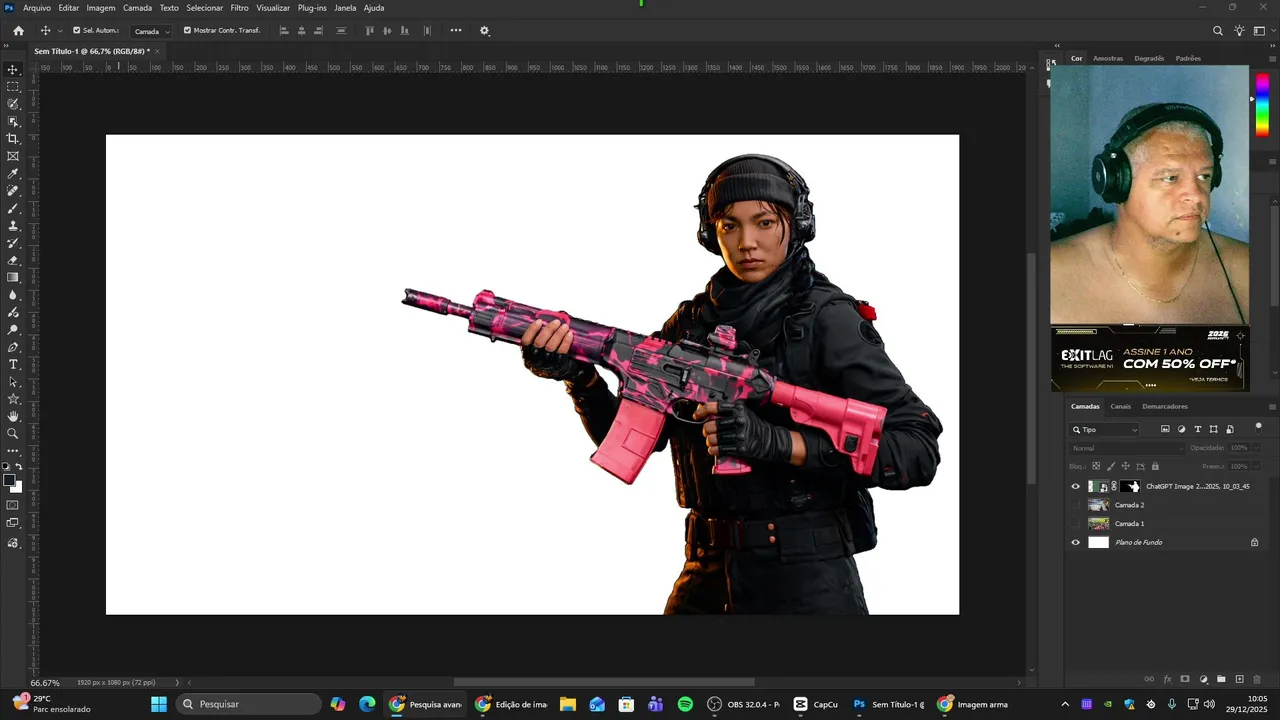Select the Gradient tool
The width and height of the screenshot is (1280, 720).
pos(13,278)
